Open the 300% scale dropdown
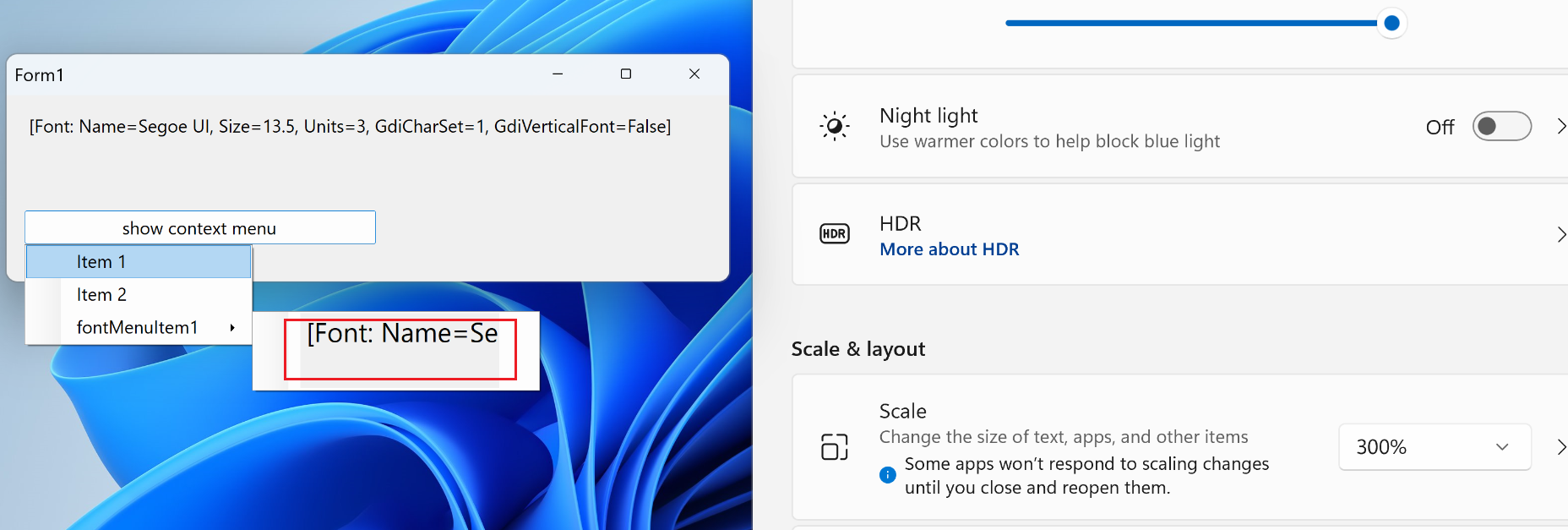 coord(1435,447)
